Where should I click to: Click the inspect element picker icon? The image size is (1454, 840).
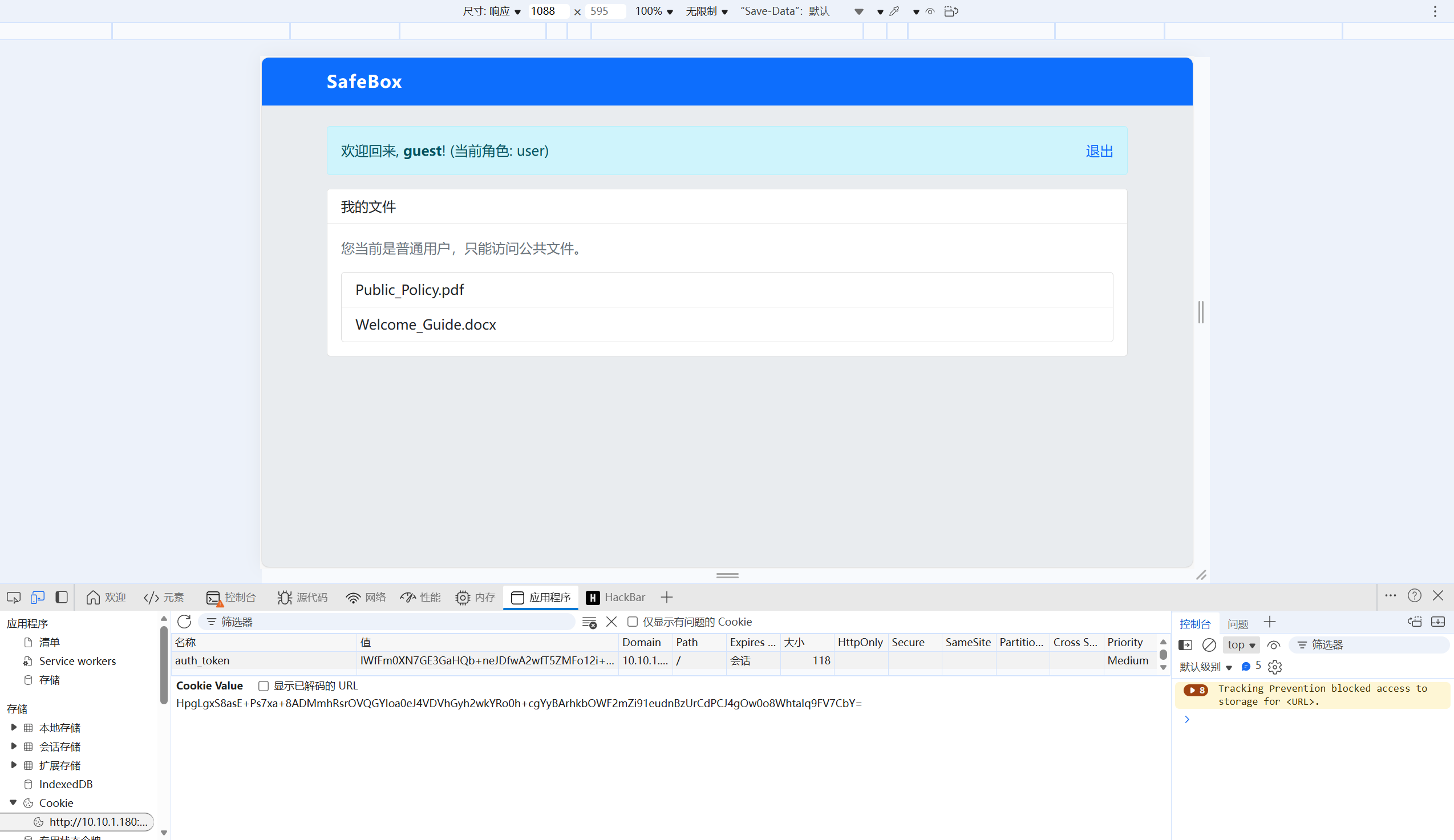tap(13, 597)
